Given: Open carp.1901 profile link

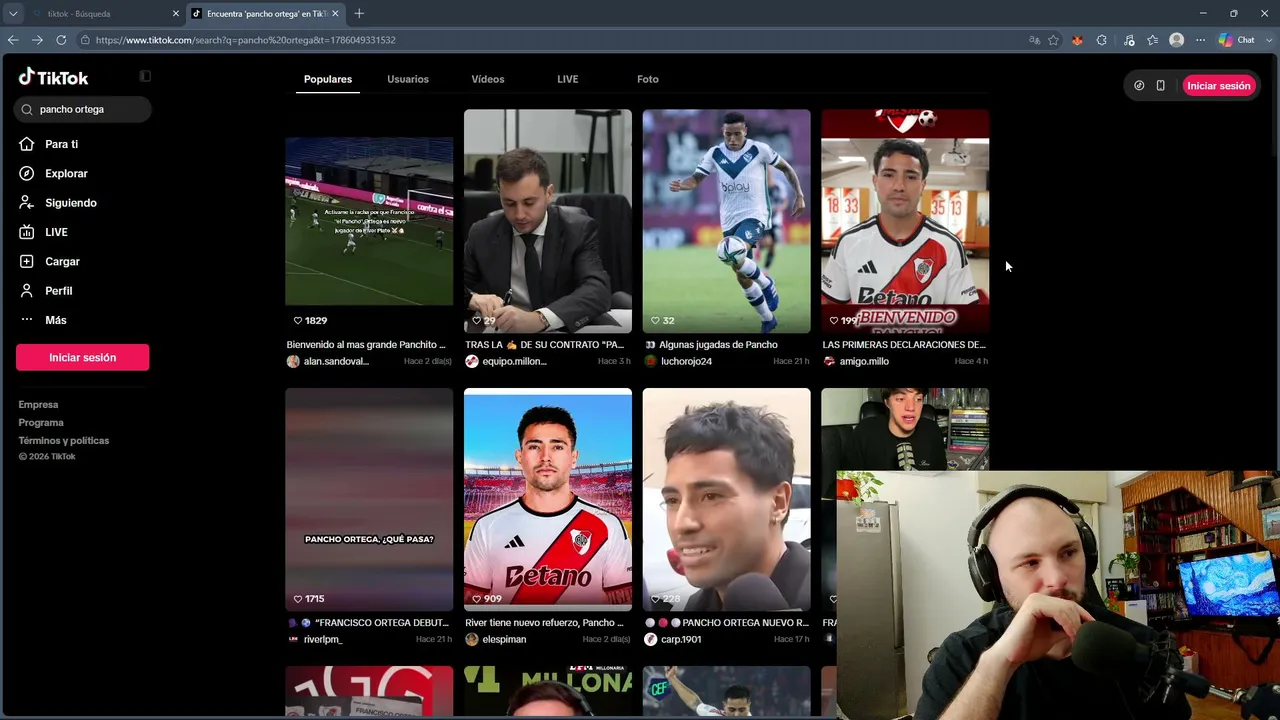Looking at the screenshot, I should pyautogui.click(x=681, y=639).
